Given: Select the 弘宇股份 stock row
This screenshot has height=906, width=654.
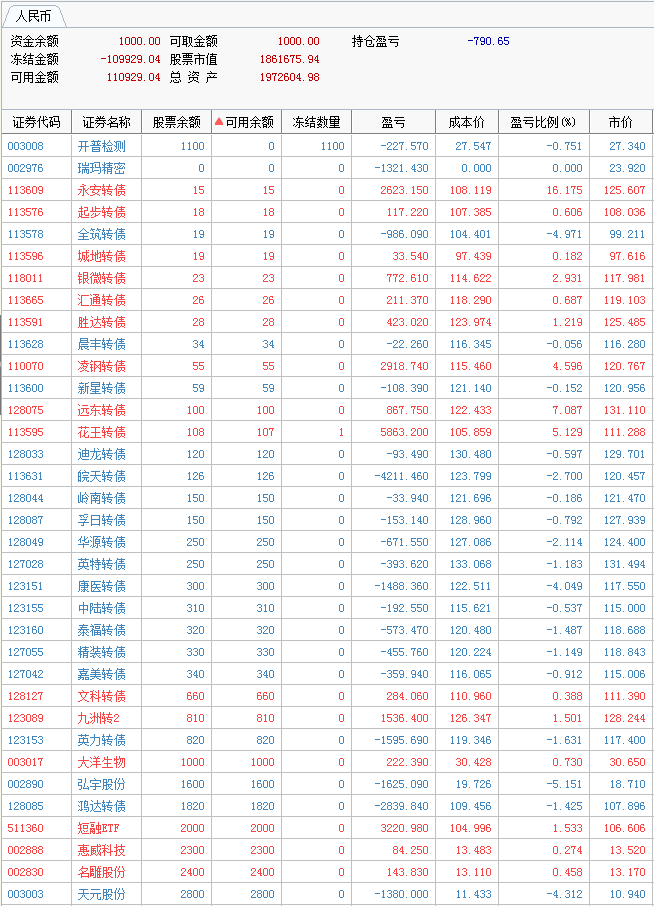Looking at the screenshot, I should (x=327, y=784).
